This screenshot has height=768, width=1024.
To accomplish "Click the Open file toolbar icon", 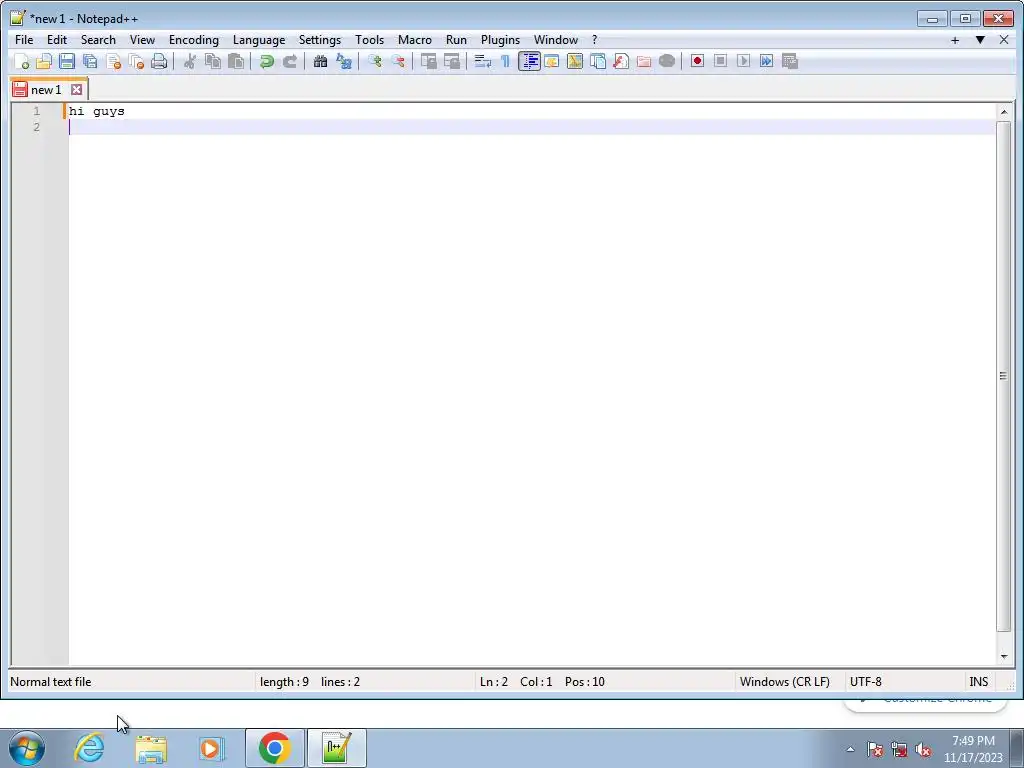I will (44, 61).
